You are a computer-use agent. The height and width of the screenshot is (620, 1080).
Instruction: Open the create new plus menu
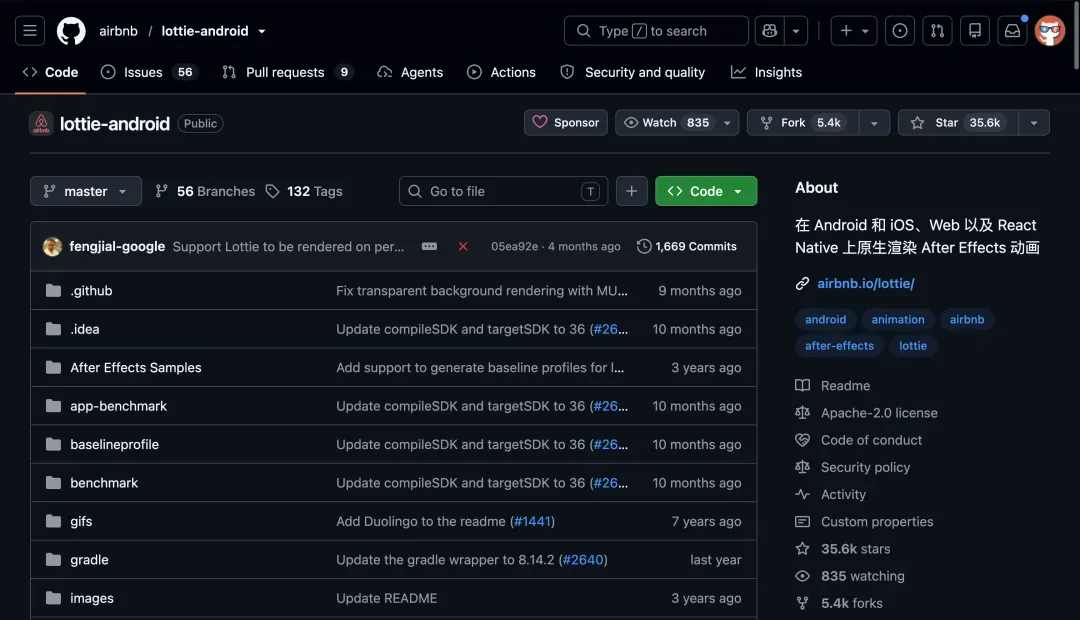(x=853, y=31)
